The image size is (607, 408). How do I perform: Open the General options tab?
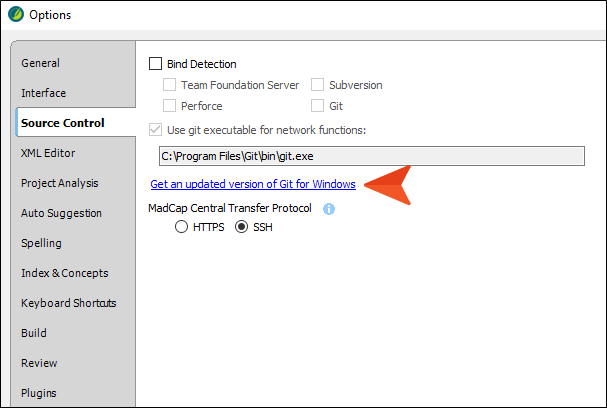pos(41,63)
